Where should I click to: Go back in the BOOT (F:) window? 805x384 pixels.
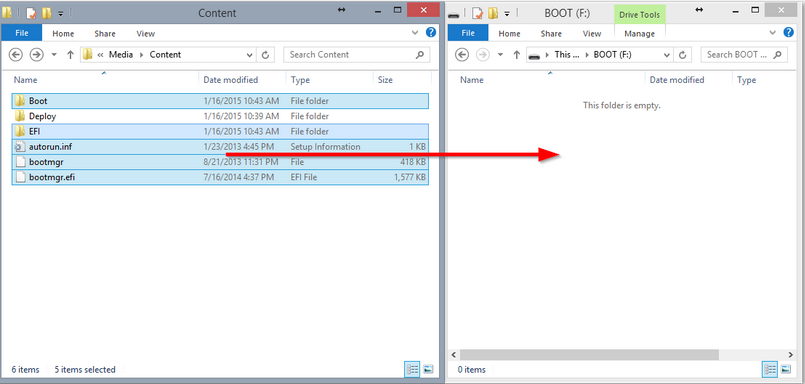point(462,54)
